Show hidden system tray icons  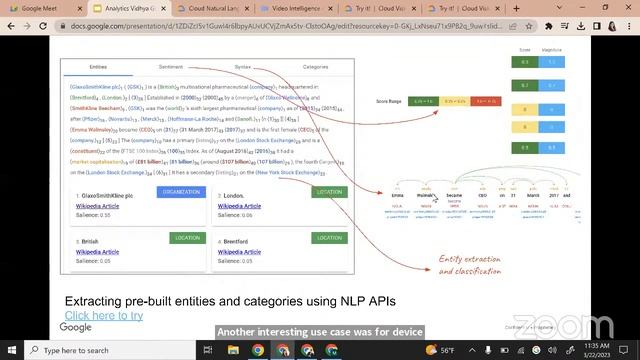click(472, 350)
